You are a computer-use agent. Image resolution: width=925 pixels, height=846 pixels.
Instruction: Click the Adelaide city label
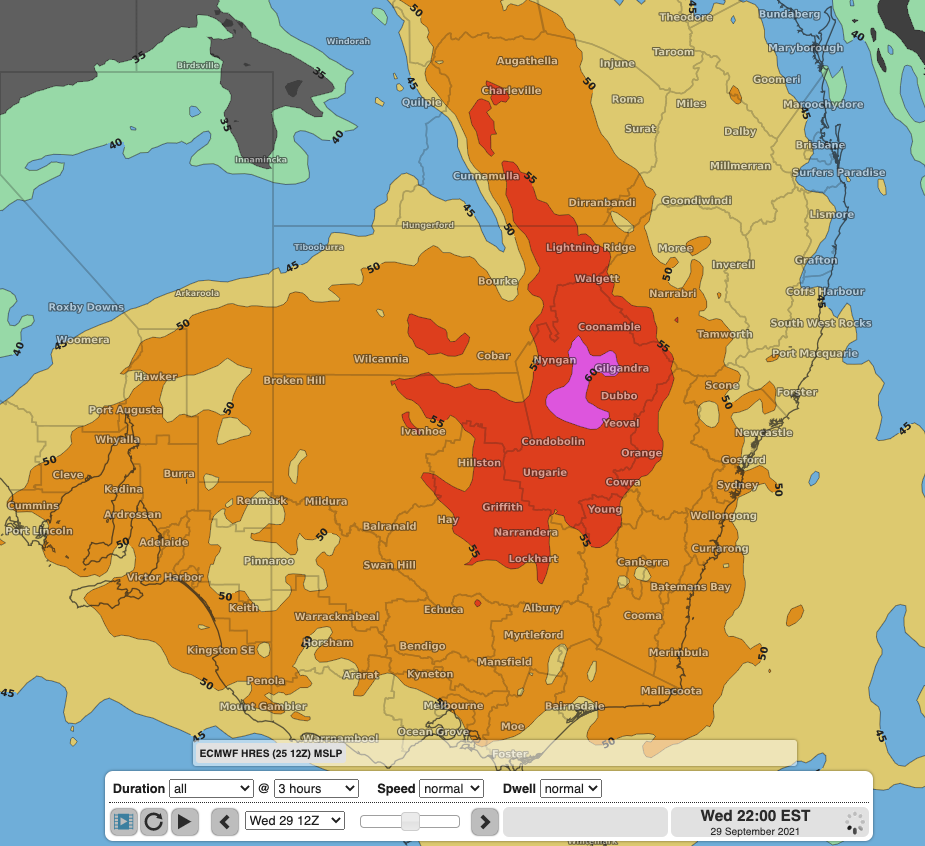pyautogui.click(x=163, y=542)
